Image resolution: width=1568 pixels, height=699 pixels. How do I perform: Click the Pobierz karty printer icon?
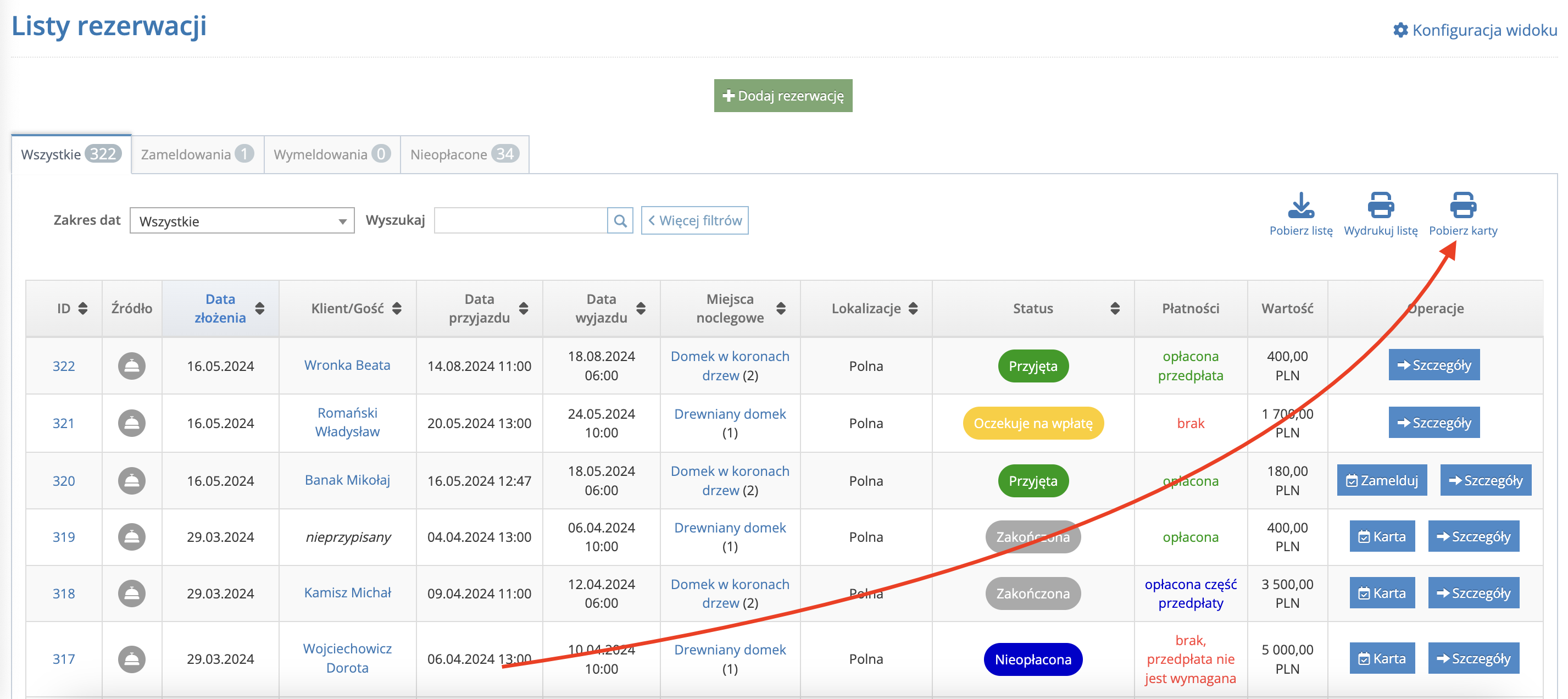click(1463, 205)
